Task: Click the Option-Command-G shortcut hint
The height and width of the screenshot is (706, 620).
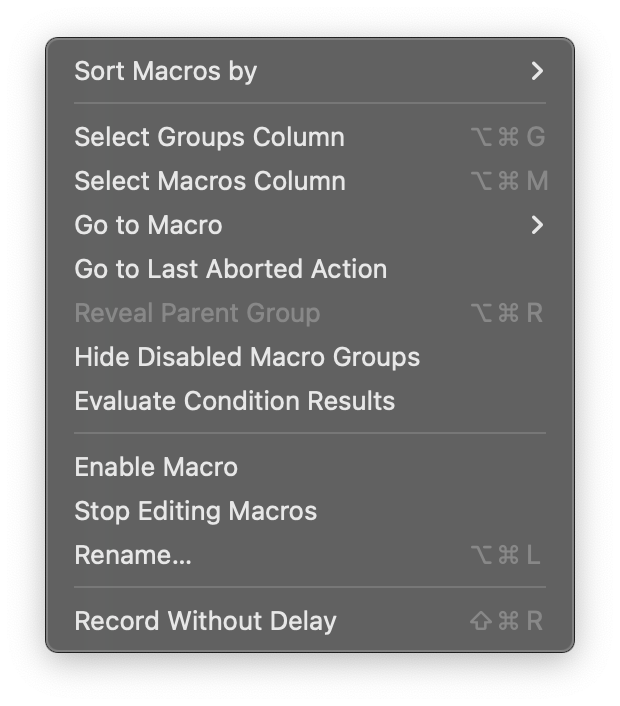Action: tap(507, 137)
